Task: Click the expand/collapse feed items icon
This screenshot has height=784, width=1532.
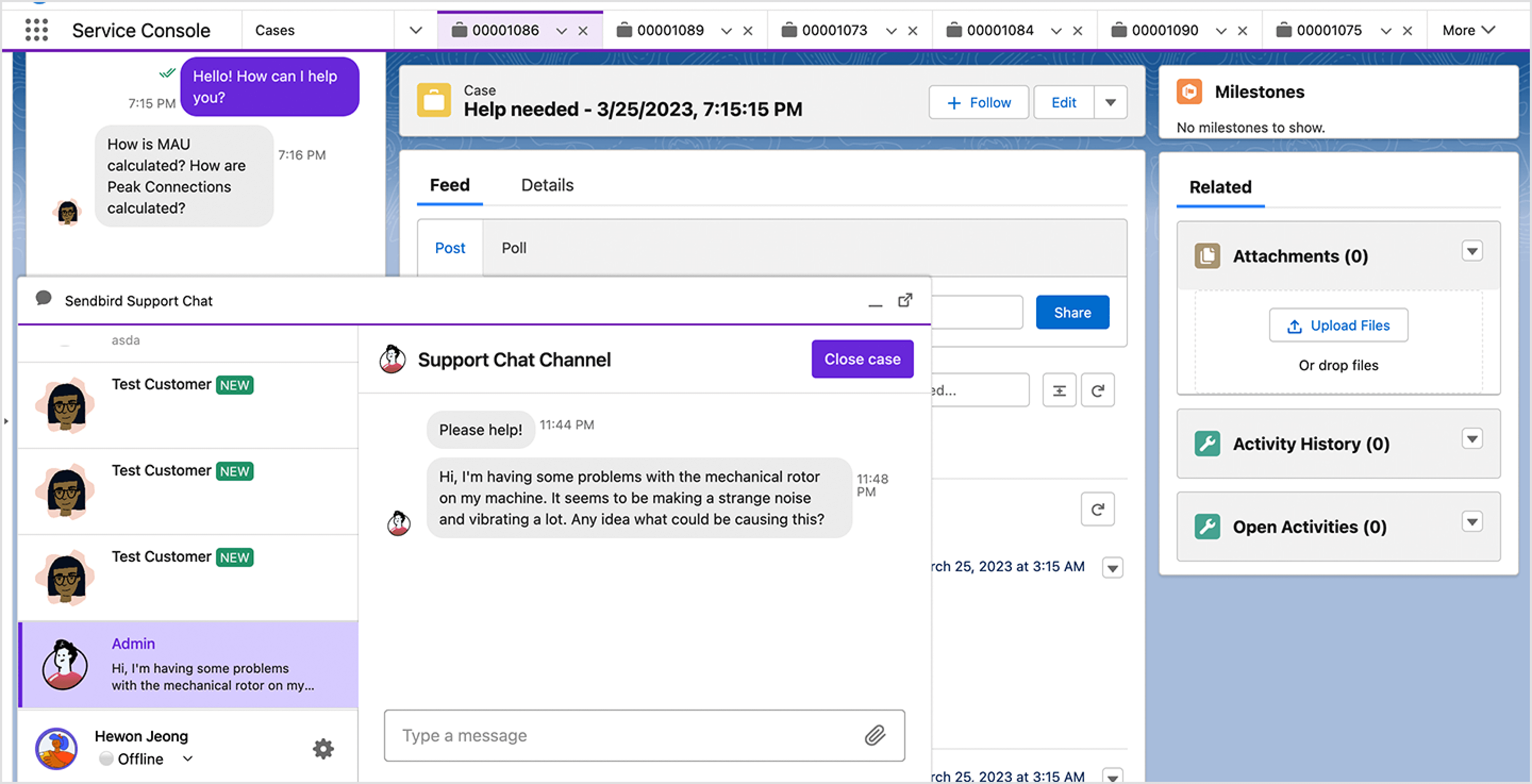Action: tap(1059, 390)
